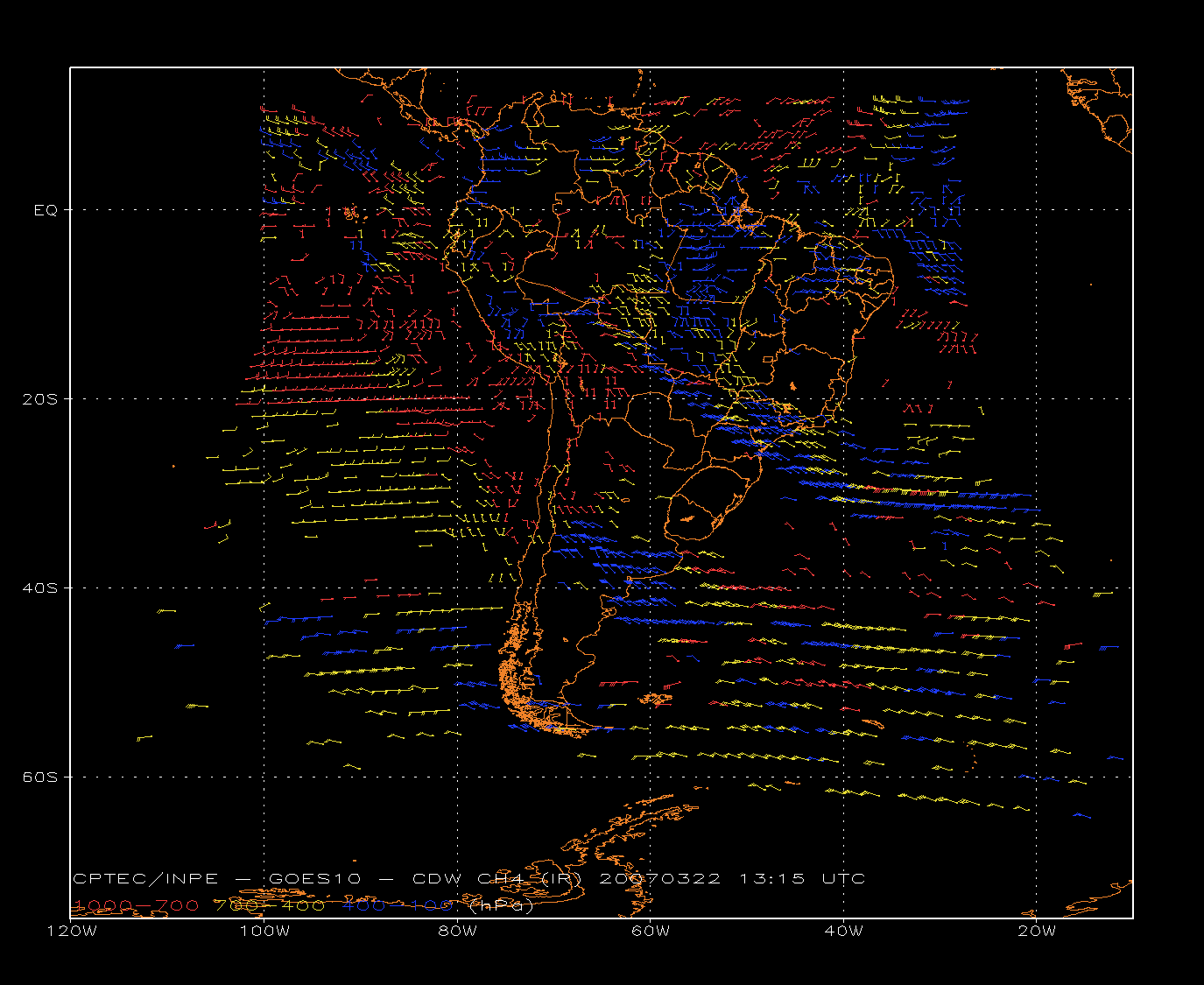Click the 120W longitude axis label
The image size is (1204, 985).
click(x=71, y=931)
